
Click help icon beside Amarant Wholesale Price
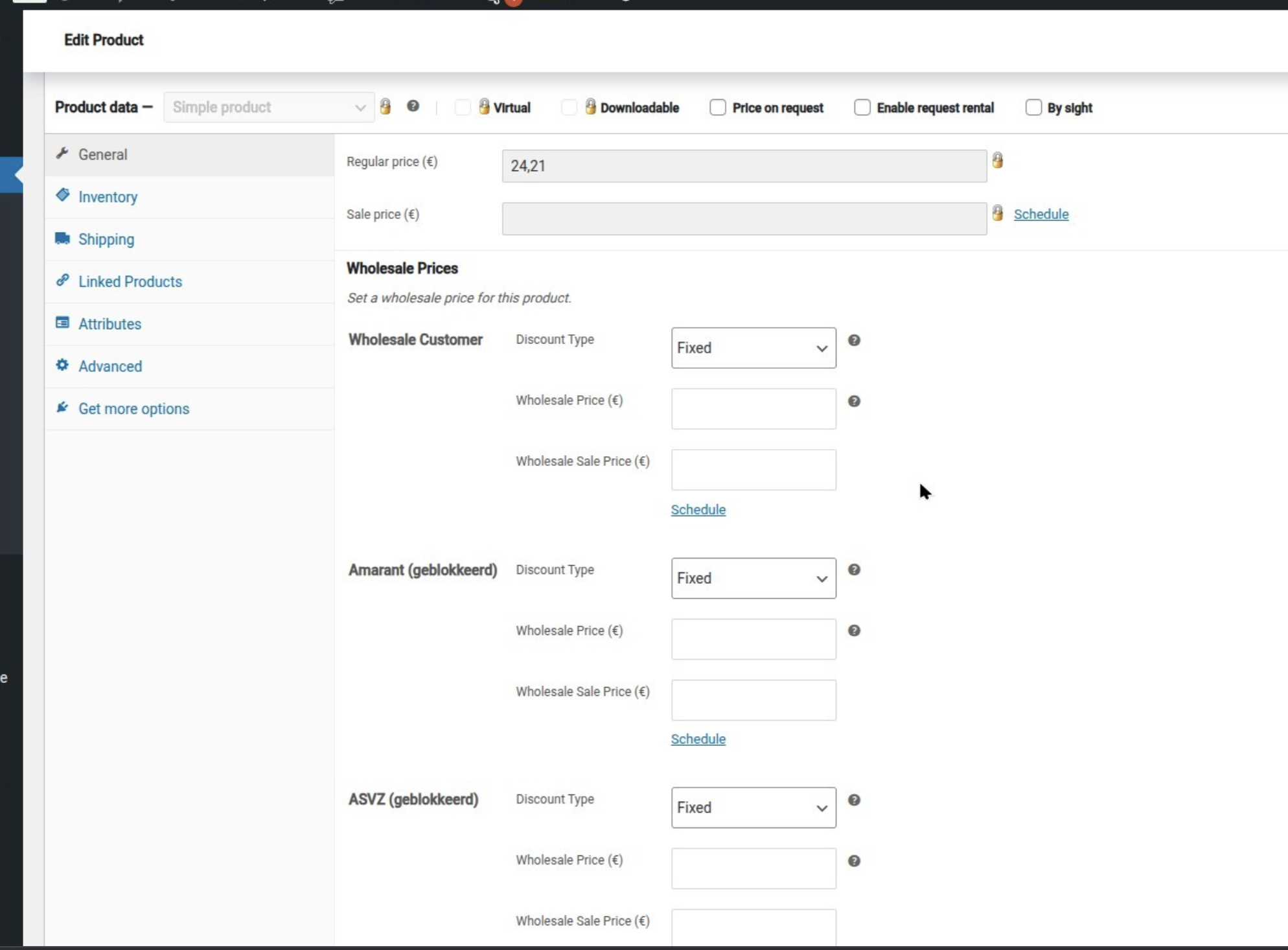click(854, 631)
